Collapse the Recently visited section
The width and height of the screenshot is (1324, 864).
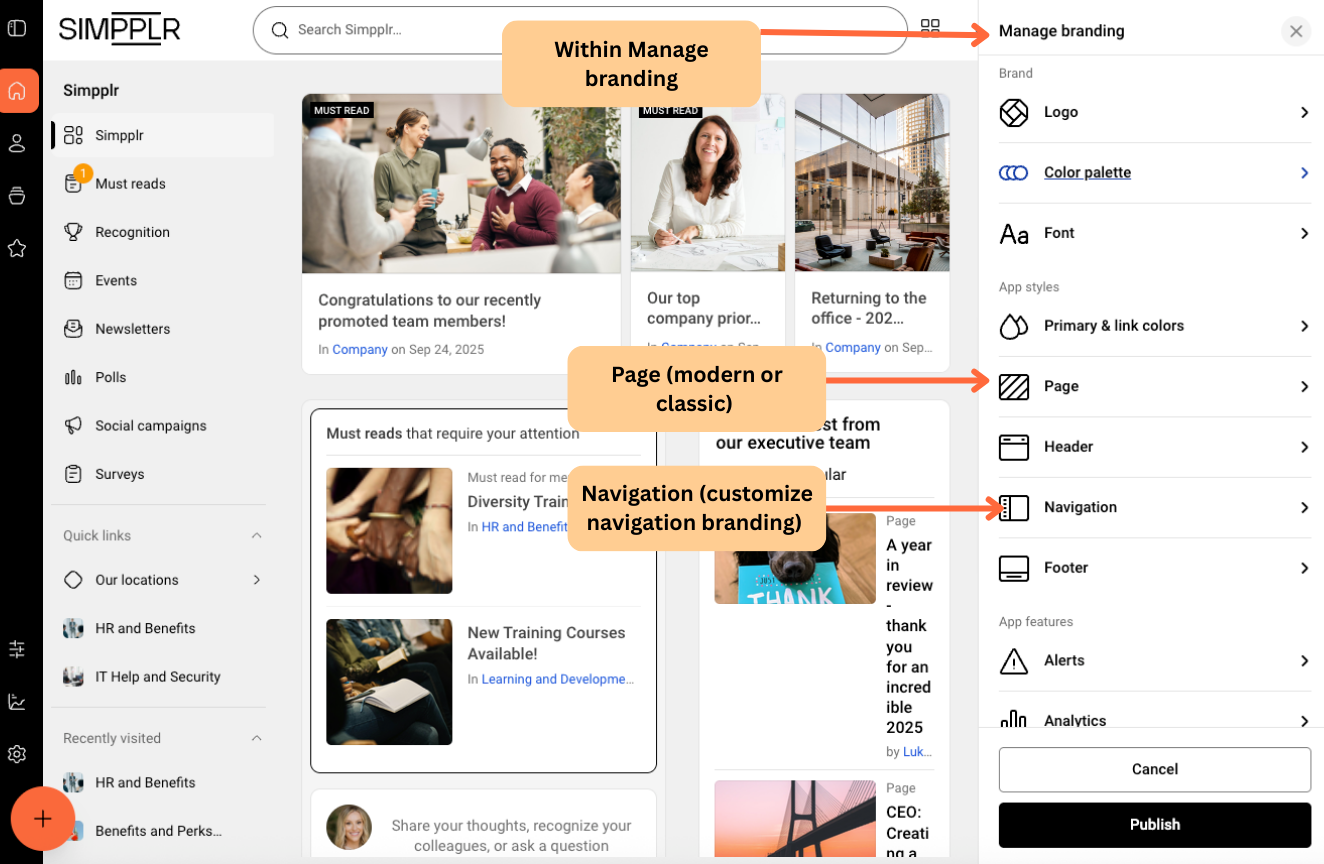(256, 738)
